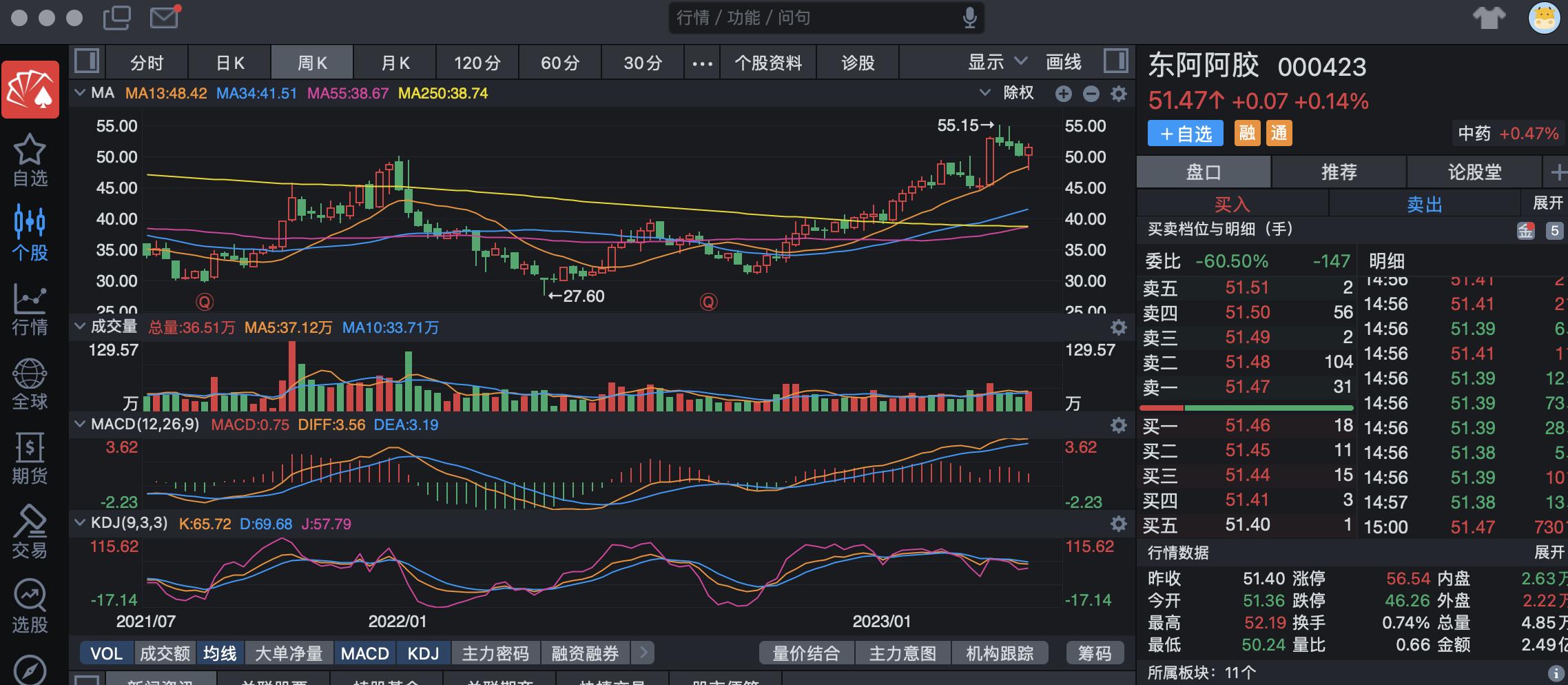Image resolution: width=1568 pixels, height=685 pixels.
Task: Enable 5-level quotes via the 5 toggle
Action: (1555, 231)
